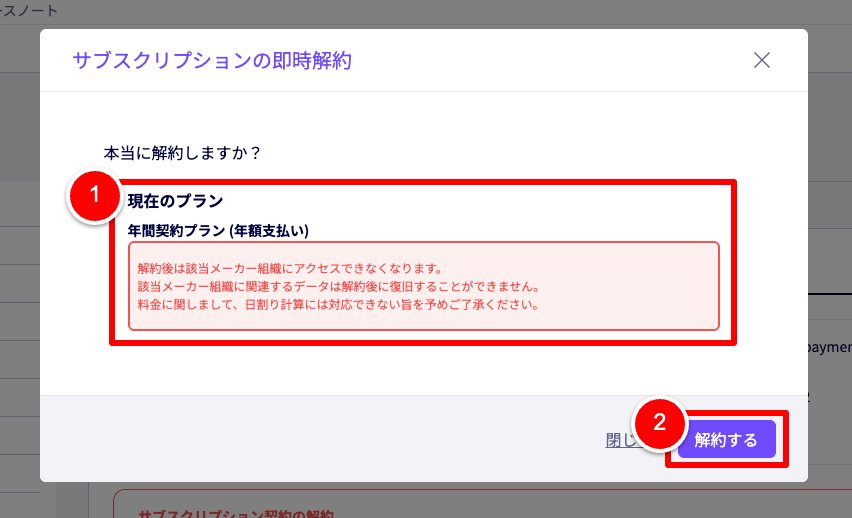Select the 年間契約プラン (年額支払い) plan label
This screenshot has width=852, height=518.
(x=218, y=231)
